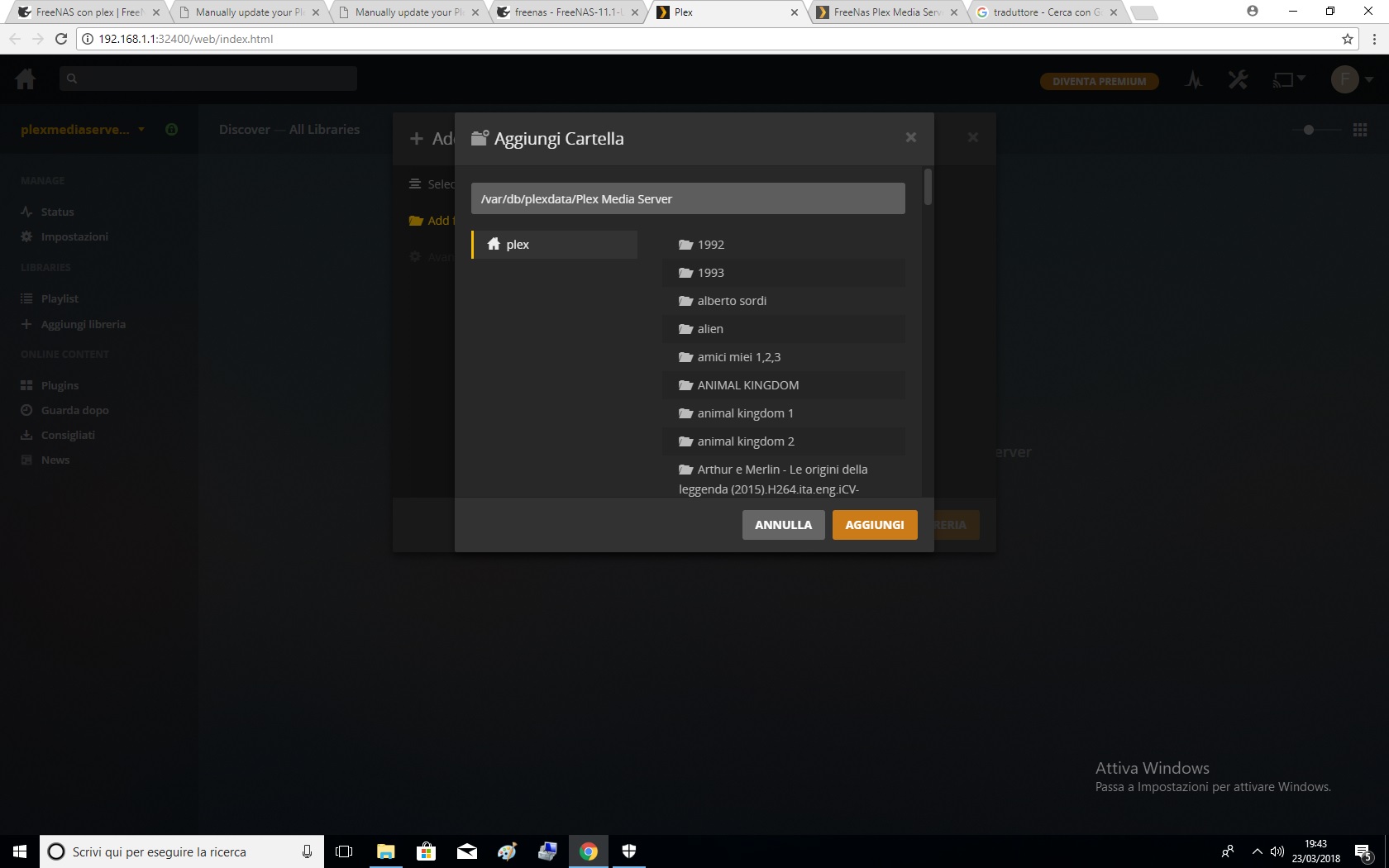Open the cast player dropdown

(1289, 80)
